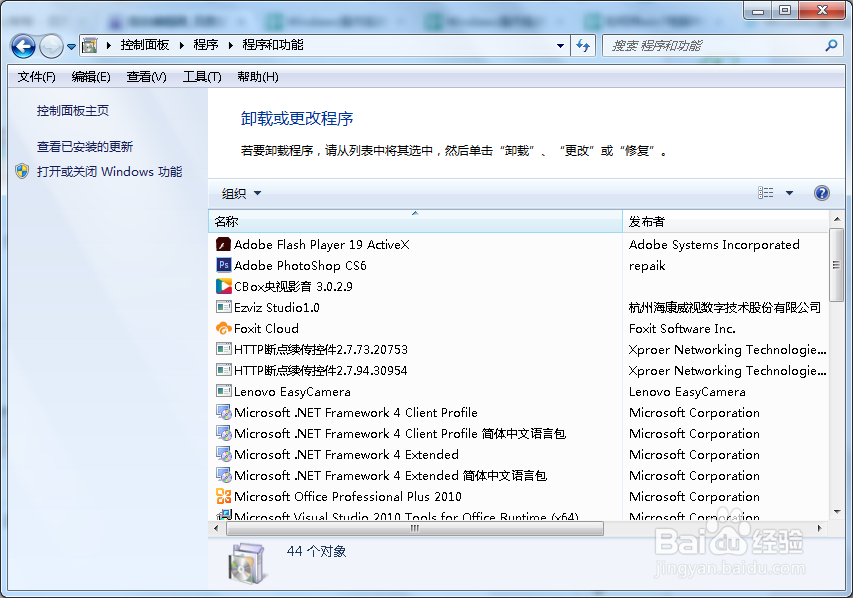Open the help question mark icon
This screenshot has width=853, height=598.
click(821, 193)
